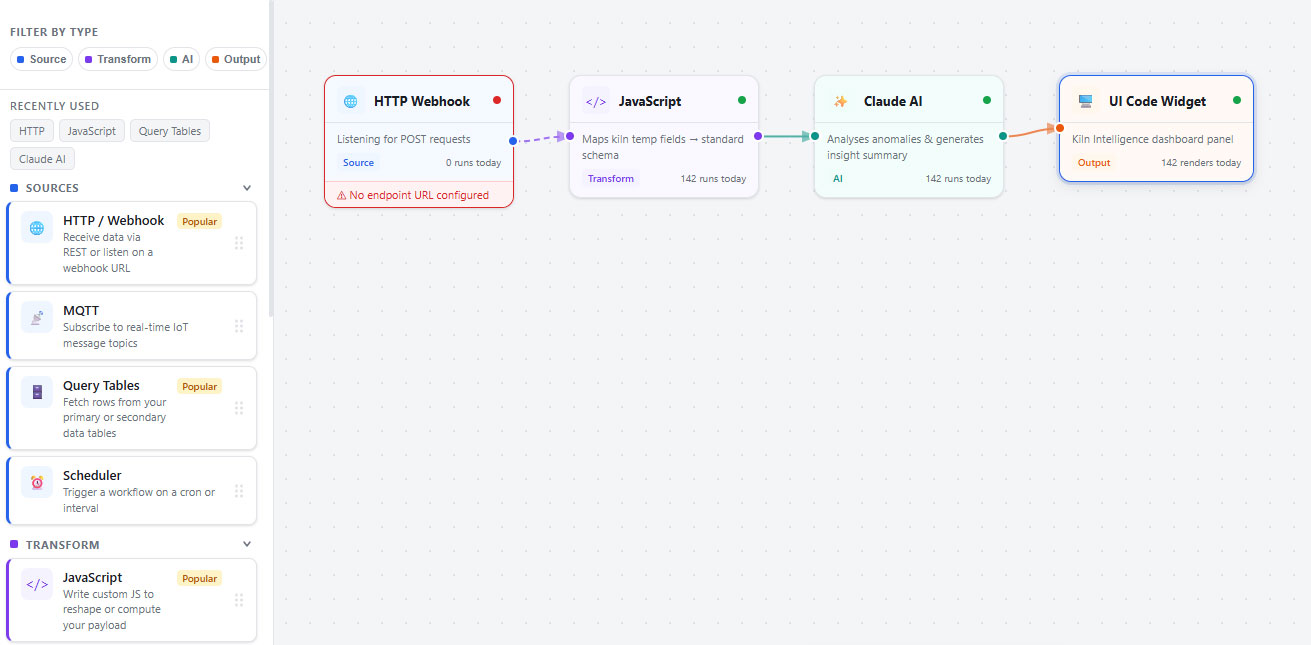Click the sidebar vertical scrollbar
The image size is (1311, 645).
click(x=271, y=160)
